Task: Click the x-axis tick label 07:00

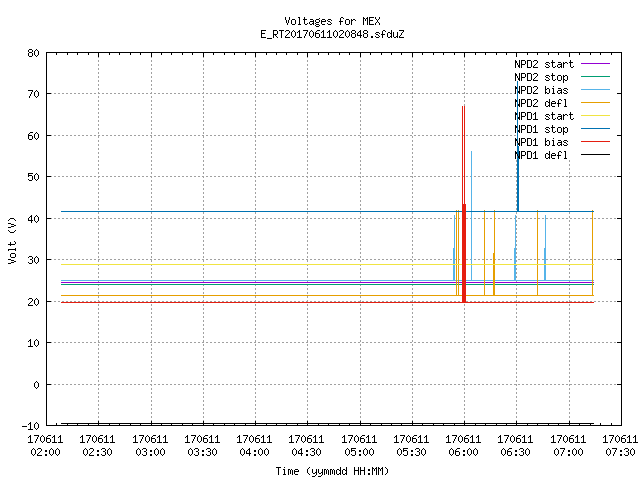Action: pyautogui.click(x=568, y=452)
